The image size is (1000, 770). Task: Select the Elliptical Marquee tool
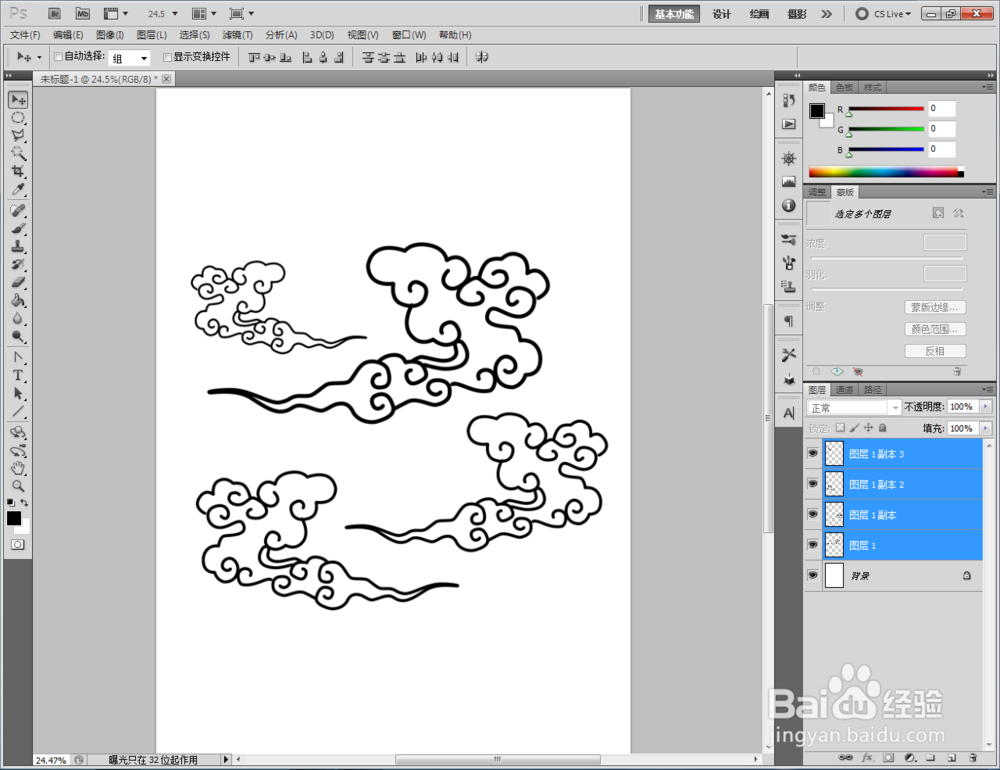tap(18, 118)
